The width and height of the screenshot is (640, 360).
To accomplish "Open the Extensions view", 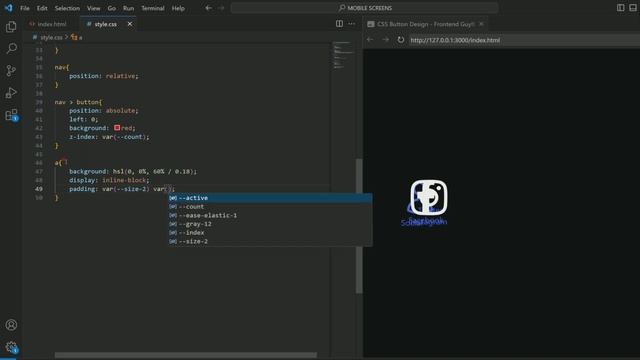I will (x=11, y=115).
